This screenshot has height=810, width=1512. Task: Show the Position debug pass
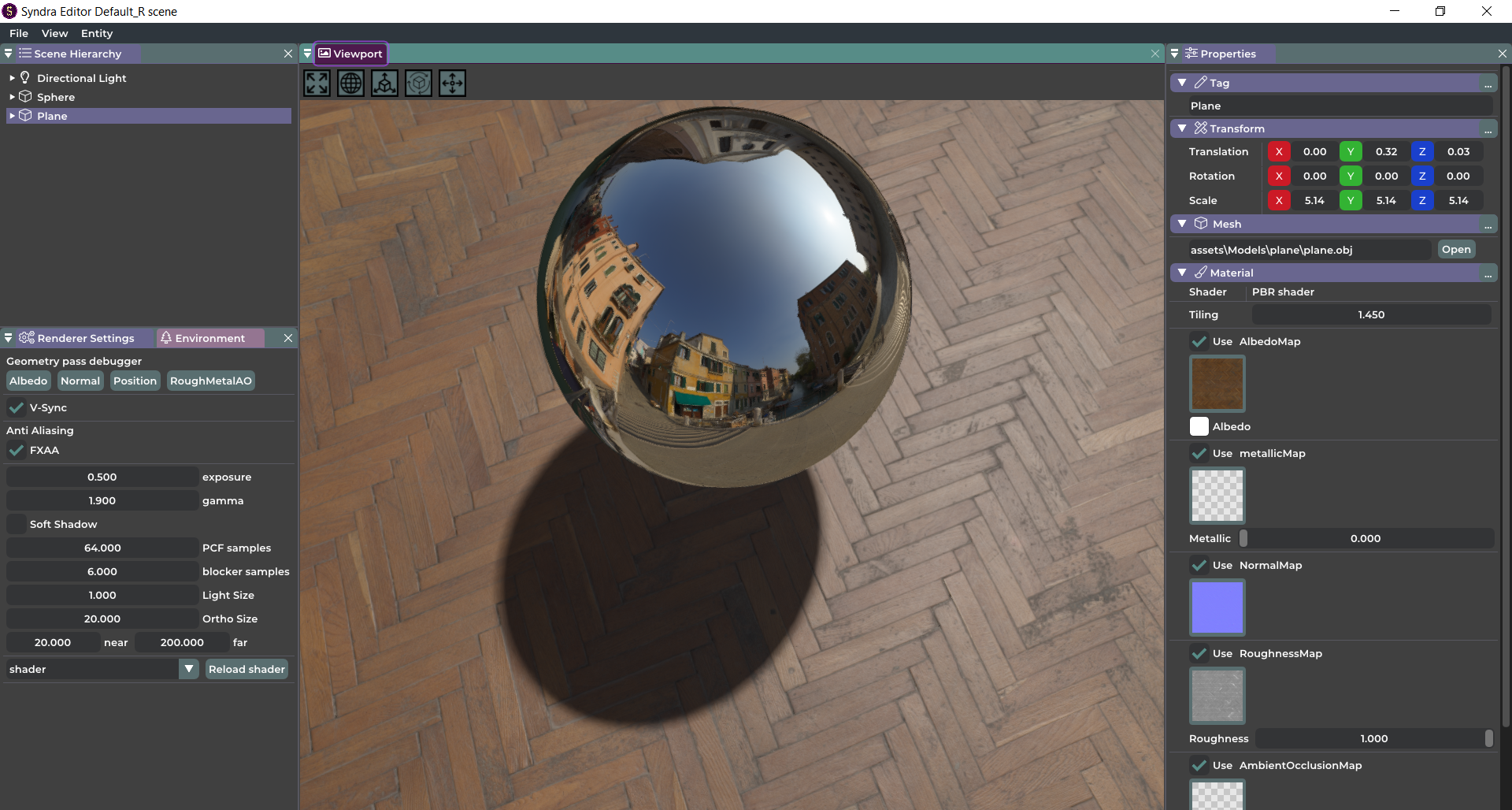coord(135,381)
